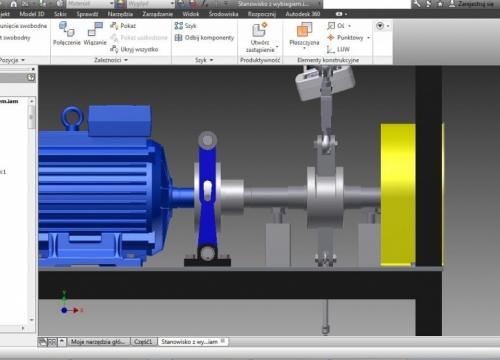
Task: Open the Materiał dropdown
Action: 90,4
